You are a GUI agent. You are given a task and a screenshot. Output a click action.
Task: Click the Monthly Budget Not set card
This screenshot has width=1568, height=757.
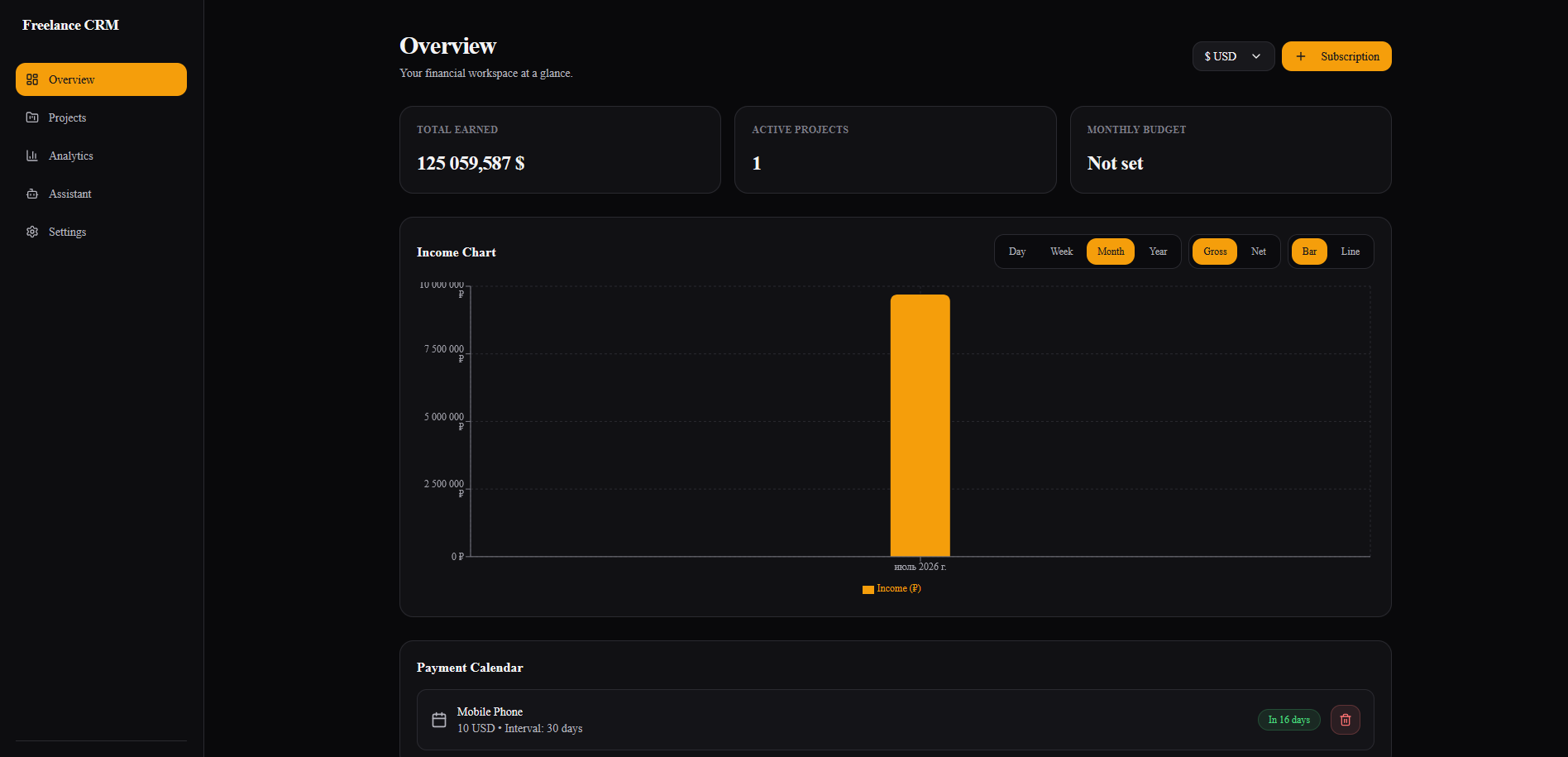point(1231,150)
